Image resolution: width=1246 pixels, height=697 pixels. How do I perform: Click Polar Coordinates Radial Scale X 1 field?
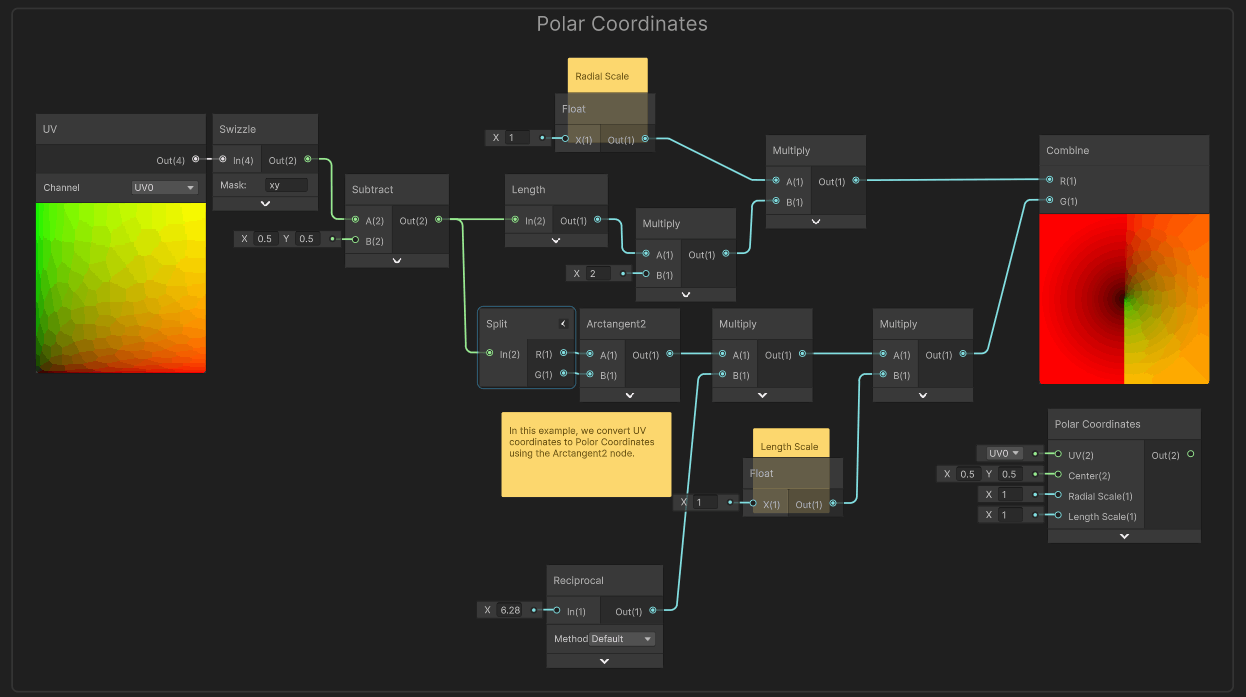tap(1010, 495)
